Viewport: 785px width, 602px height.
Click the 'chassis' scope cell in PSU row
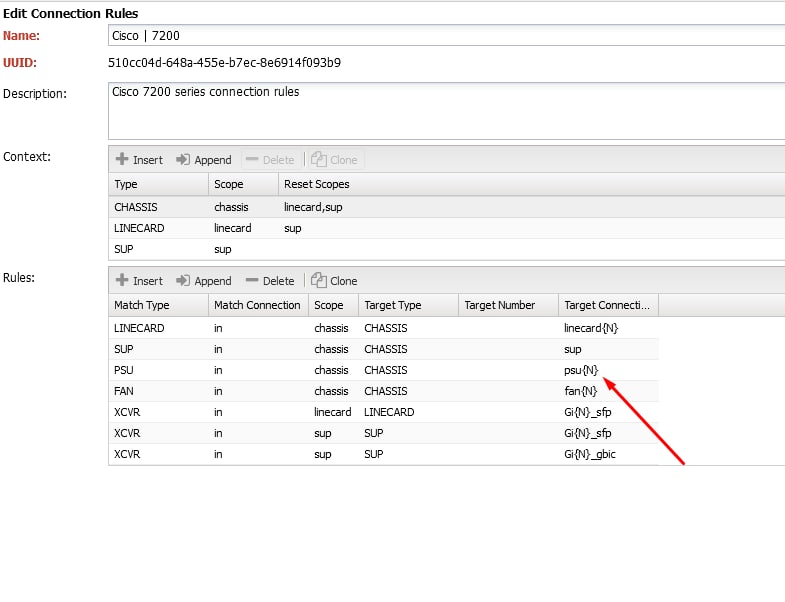coord(331,370)
